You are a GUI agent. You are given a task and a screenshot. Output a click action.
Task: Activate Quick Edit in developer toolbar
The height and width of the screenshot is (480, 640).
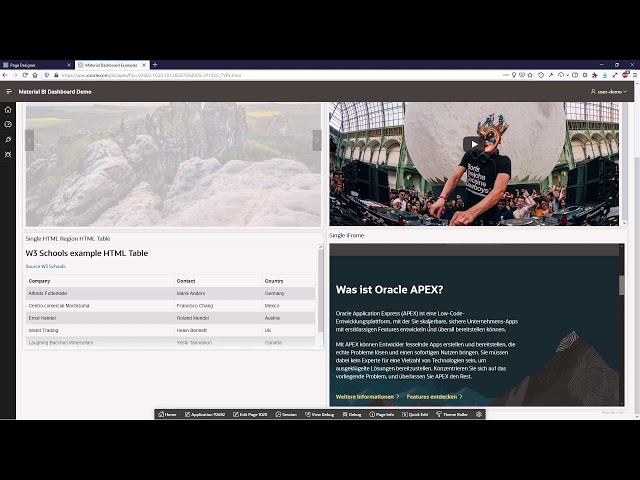click(x=415, y=414)
